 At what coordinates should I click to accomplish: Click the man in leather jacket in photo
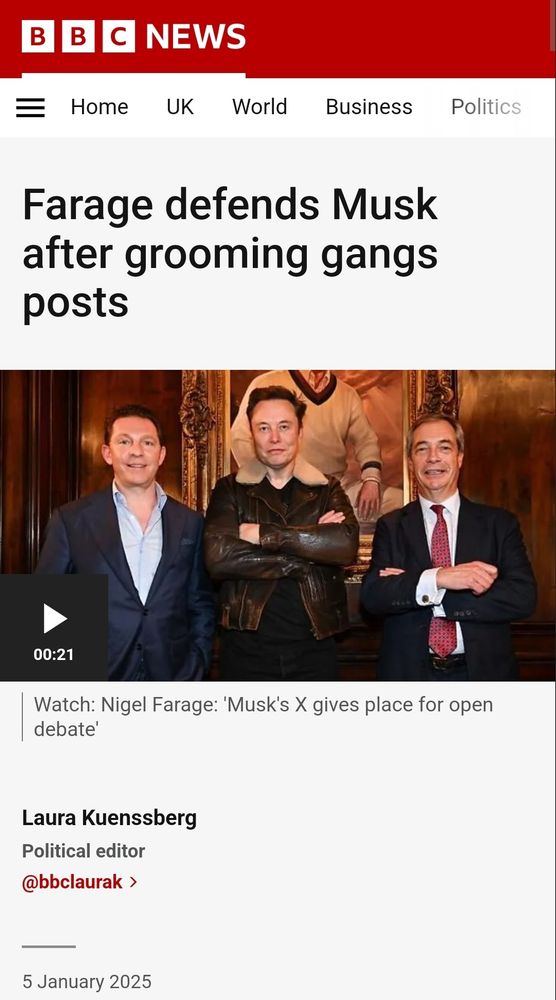tap(279, 529)
